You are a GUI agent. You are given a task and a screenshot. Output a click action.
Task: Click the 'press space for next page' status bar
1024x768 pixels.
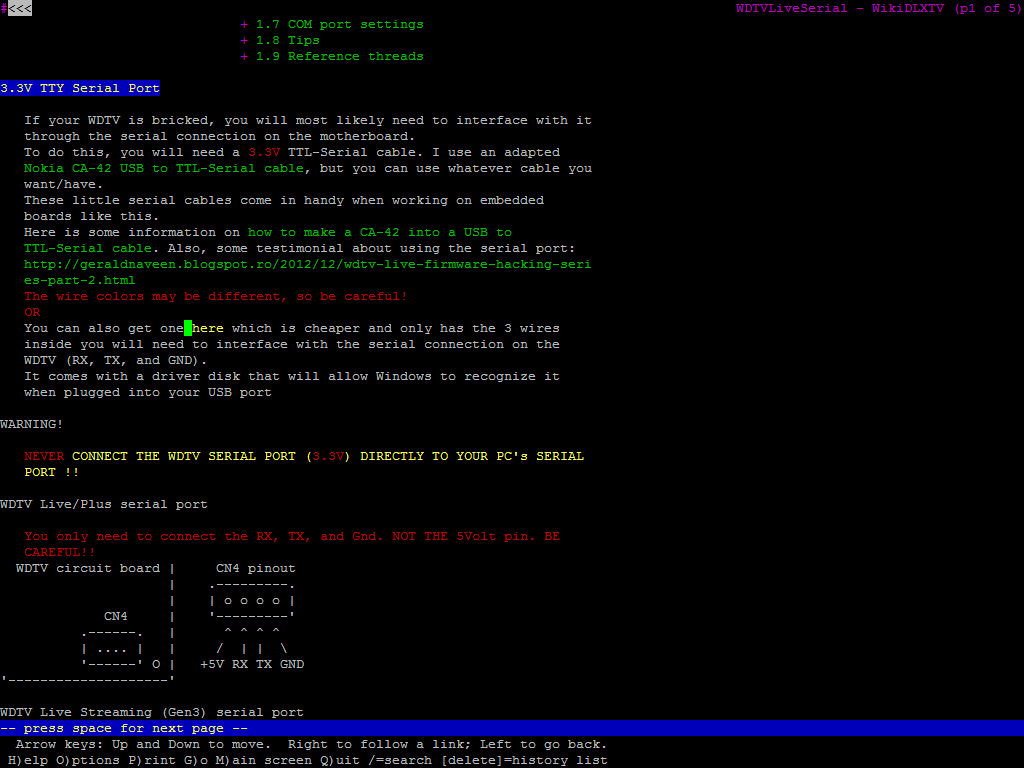click(512, 728)
